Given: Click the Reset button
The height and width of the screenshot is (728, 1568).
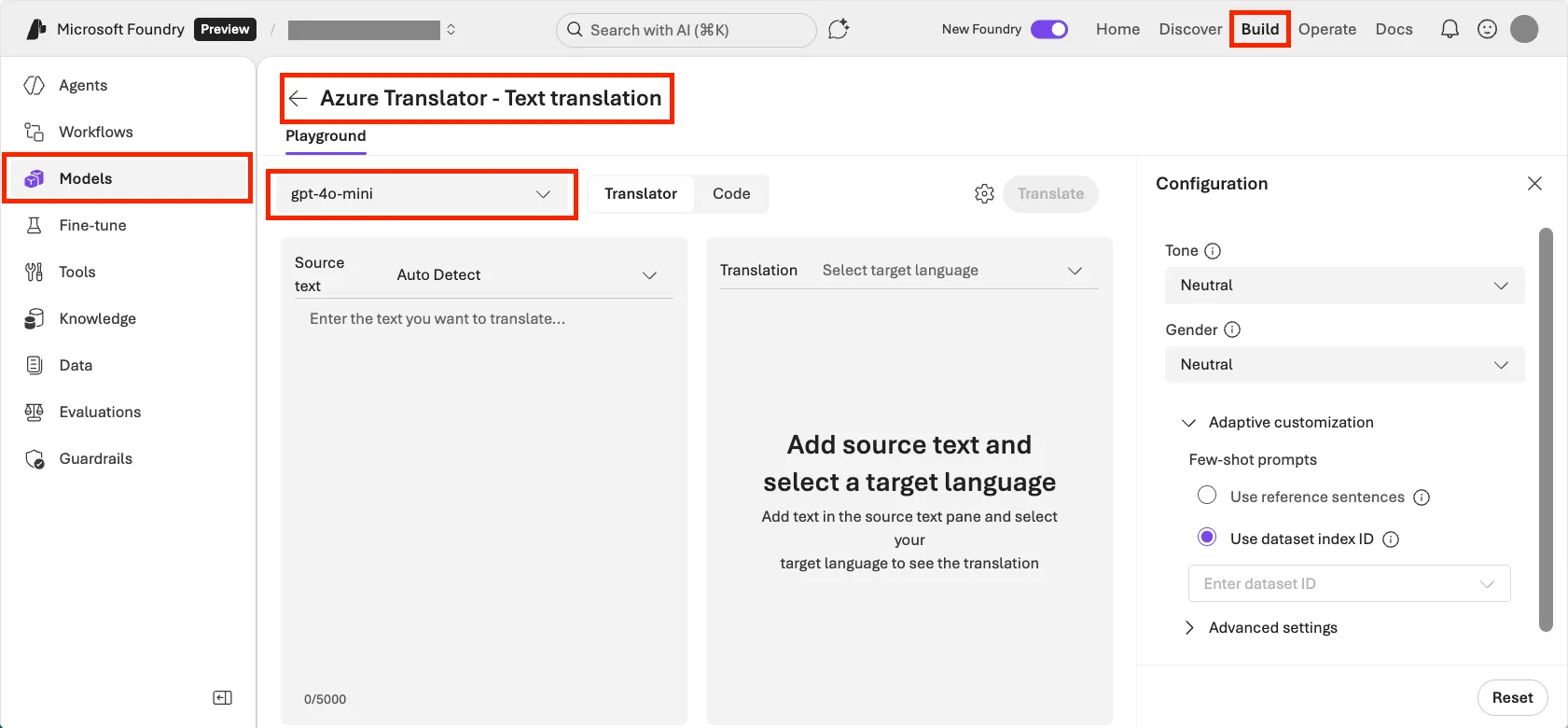Looking at the screenshot, I should [x=1511, y=698].
